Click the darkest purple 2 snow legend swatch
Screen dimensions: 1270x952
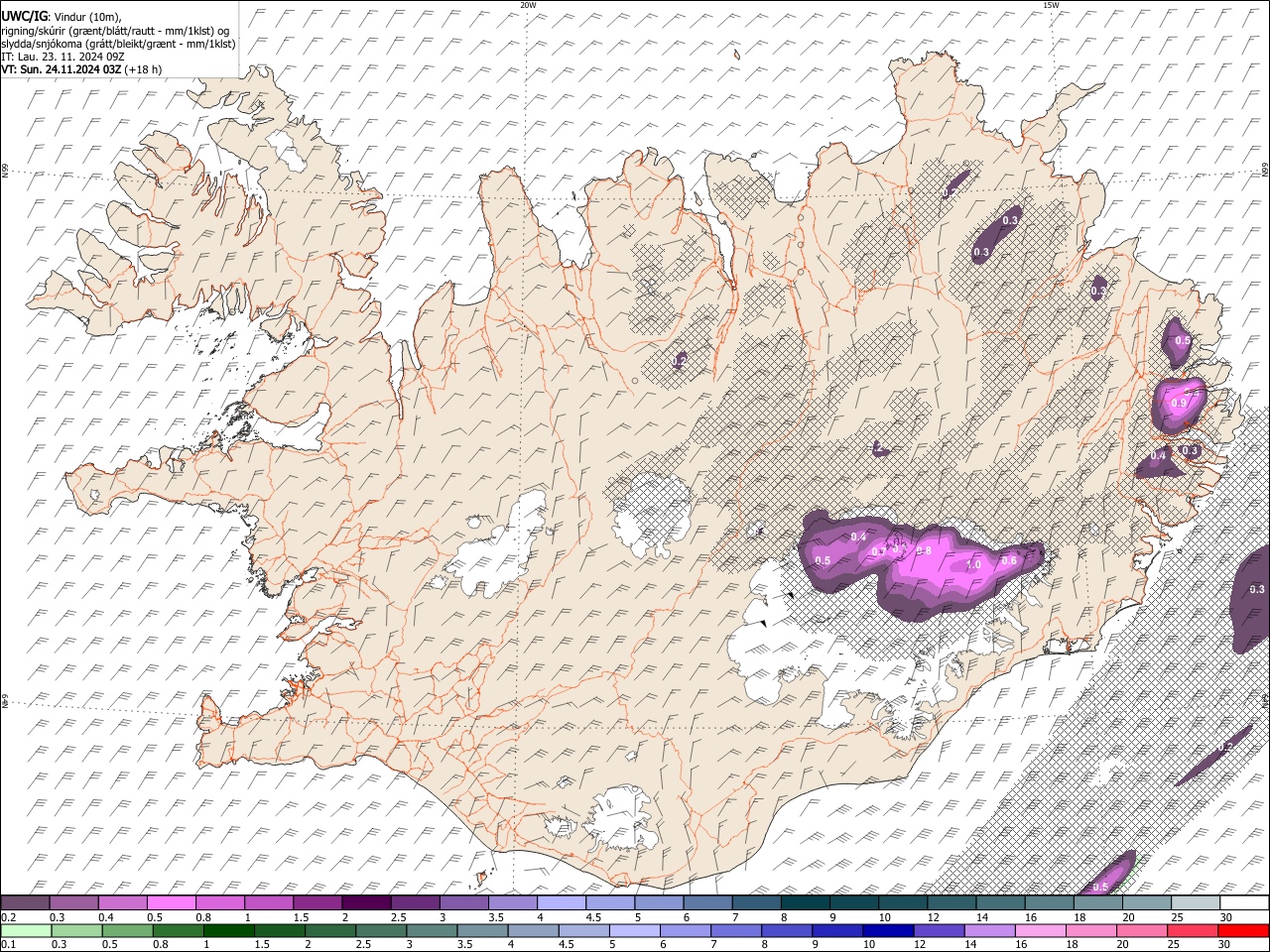pos(366,902)
